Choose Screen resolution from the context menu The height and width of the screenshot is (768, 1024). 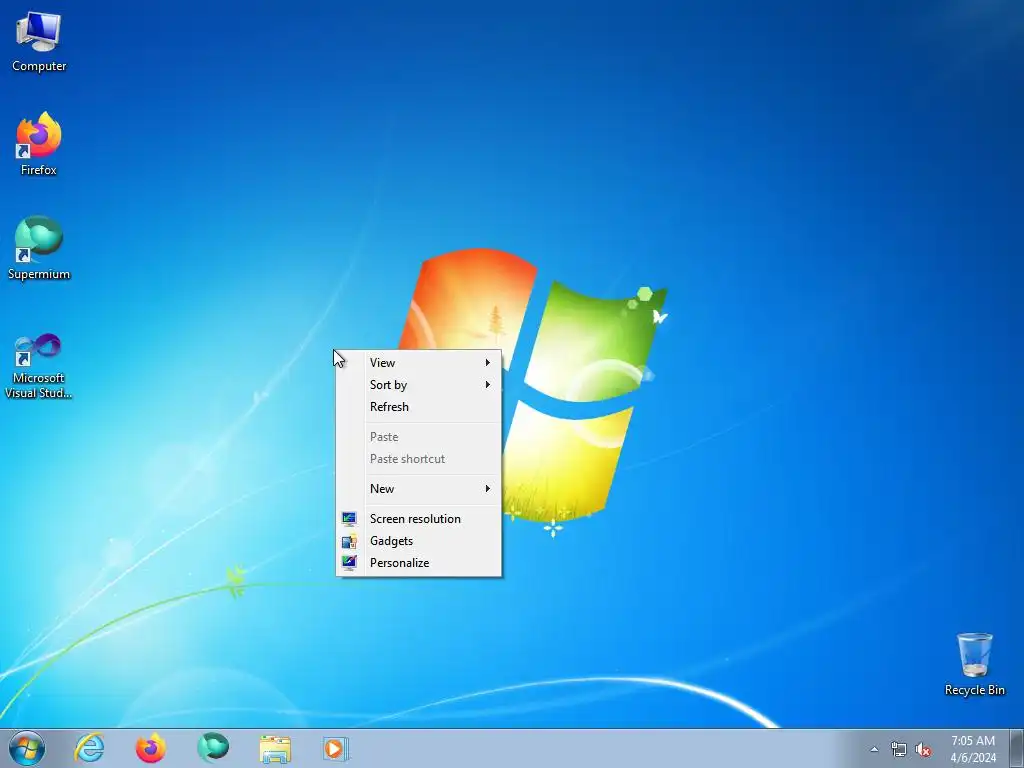click(419, 519)
